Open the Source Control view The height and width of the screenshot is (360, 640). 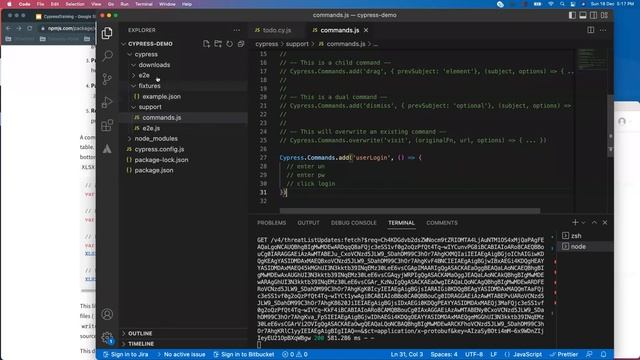(x=107, y=79)
